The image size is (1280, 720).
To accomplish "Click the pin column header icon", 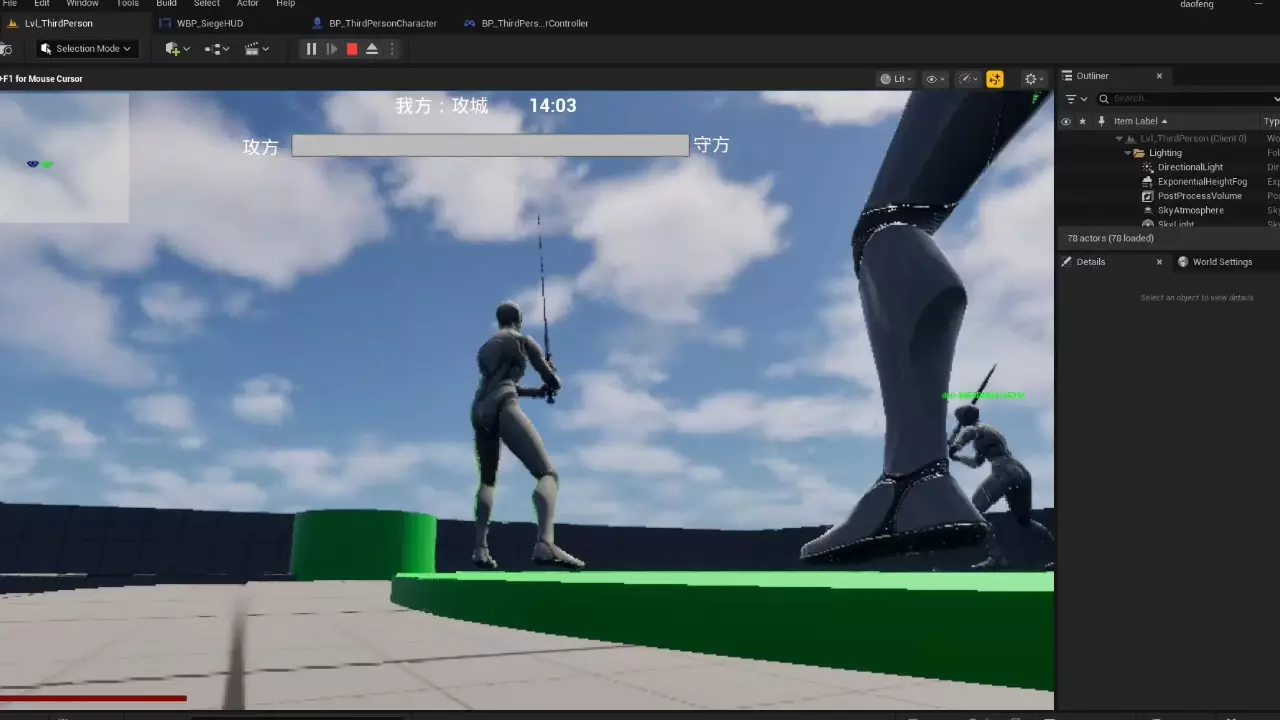I will click(x=1101, y=121).
